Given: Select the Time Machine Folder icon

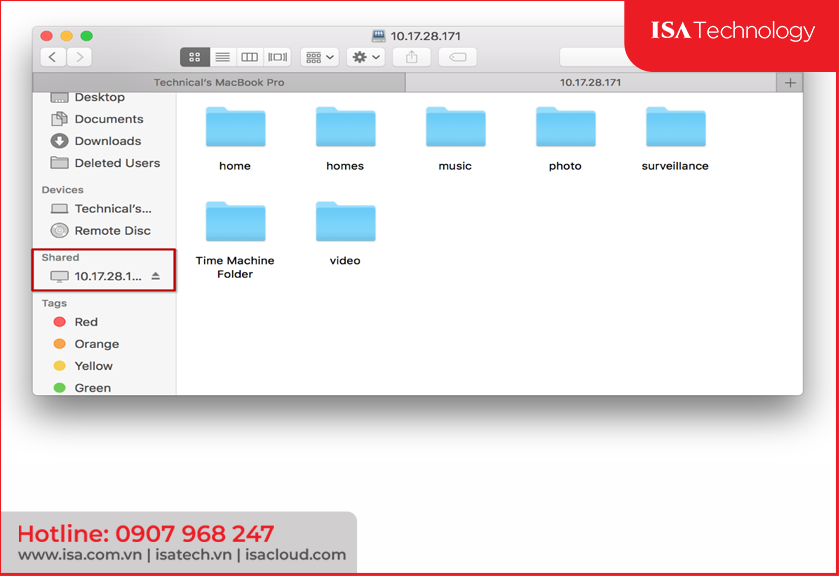Looking at the screenshot, I should (235, 222).
